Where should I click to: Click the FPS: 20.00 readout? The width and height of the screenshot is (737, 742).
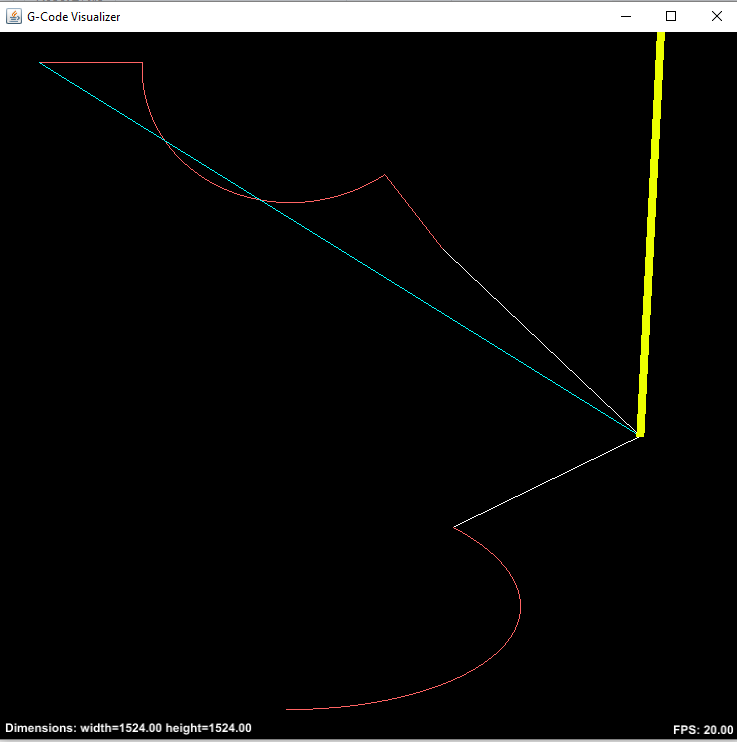click(703, 730)
